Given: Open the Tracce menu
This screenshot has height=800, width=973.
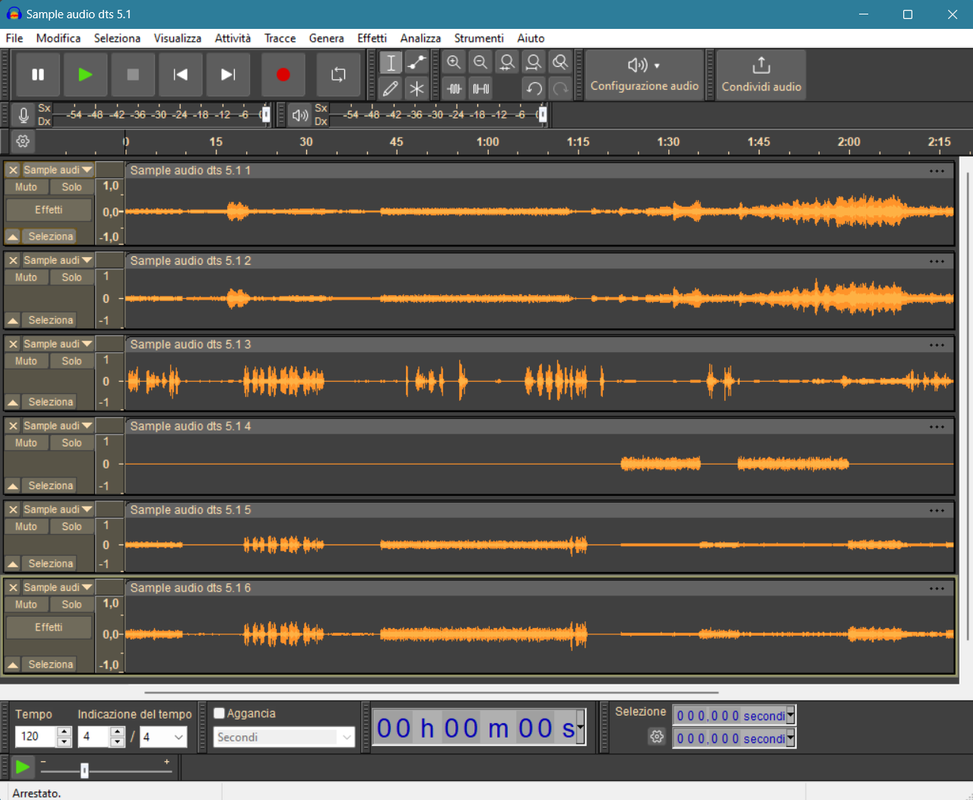Looking at the screenshot, I should coord(280,38).
